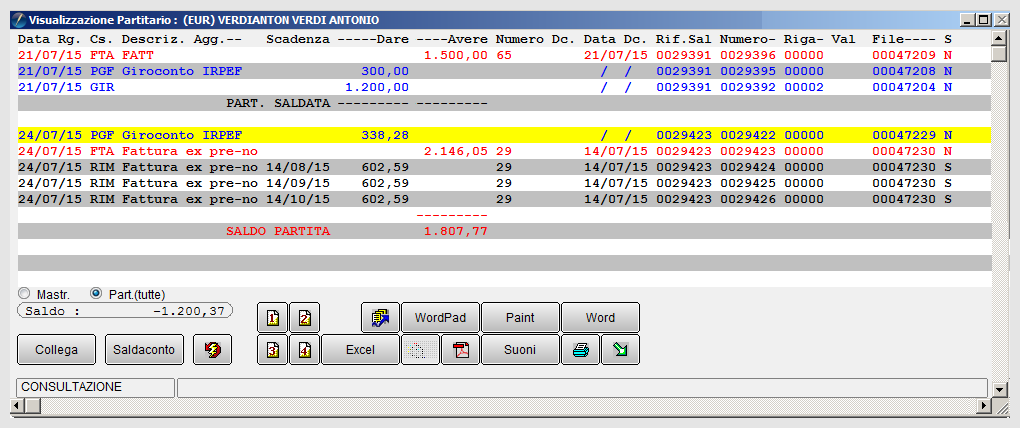Click the green arrow exit icon

click(621, 349)
